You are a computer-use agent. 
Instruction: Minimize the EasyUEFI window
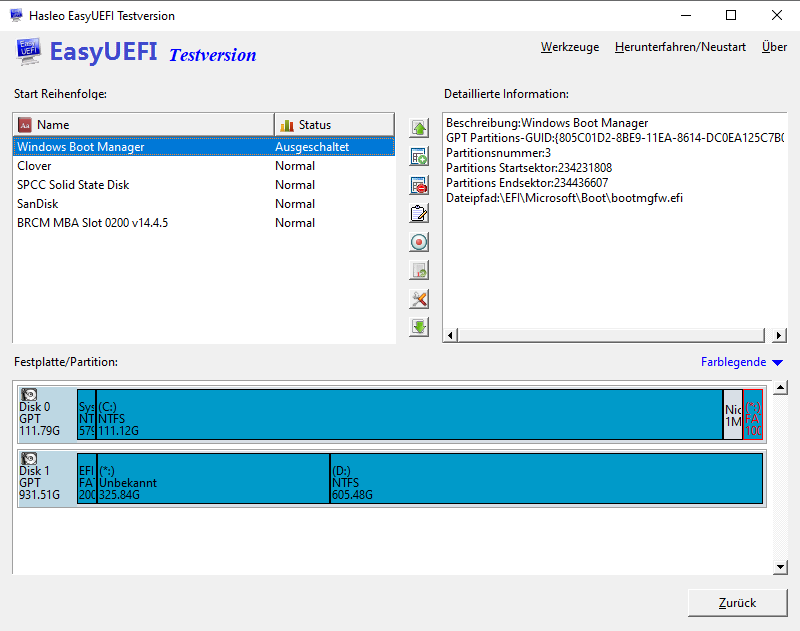tap(686, 15)
